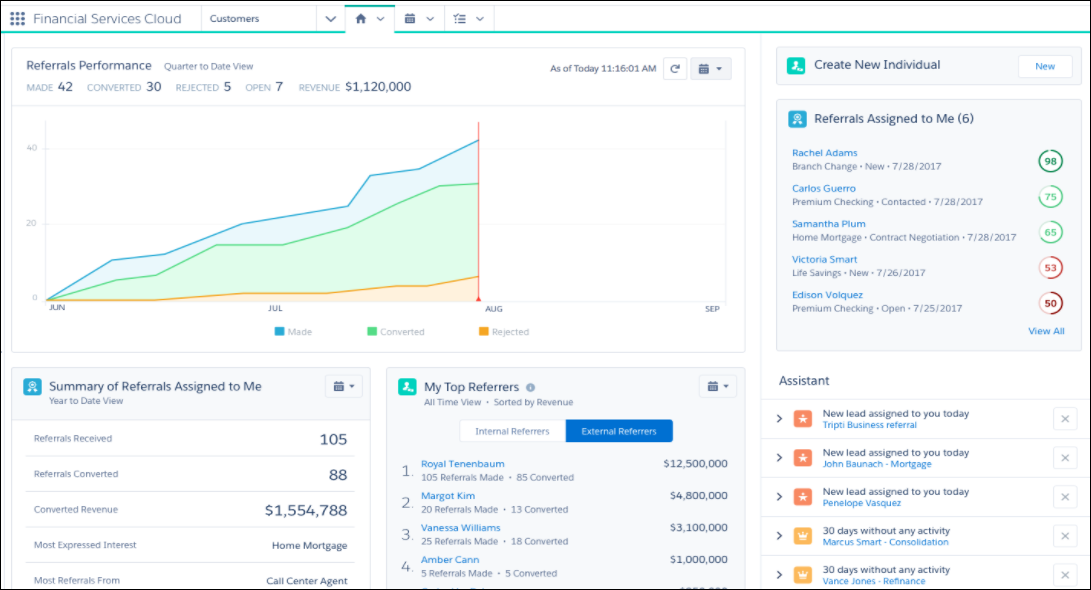The height and width of the screenshot is (590, 1091).
Task: Click the Converted Revenue value $1,554,788
Action: pos(305,510)
